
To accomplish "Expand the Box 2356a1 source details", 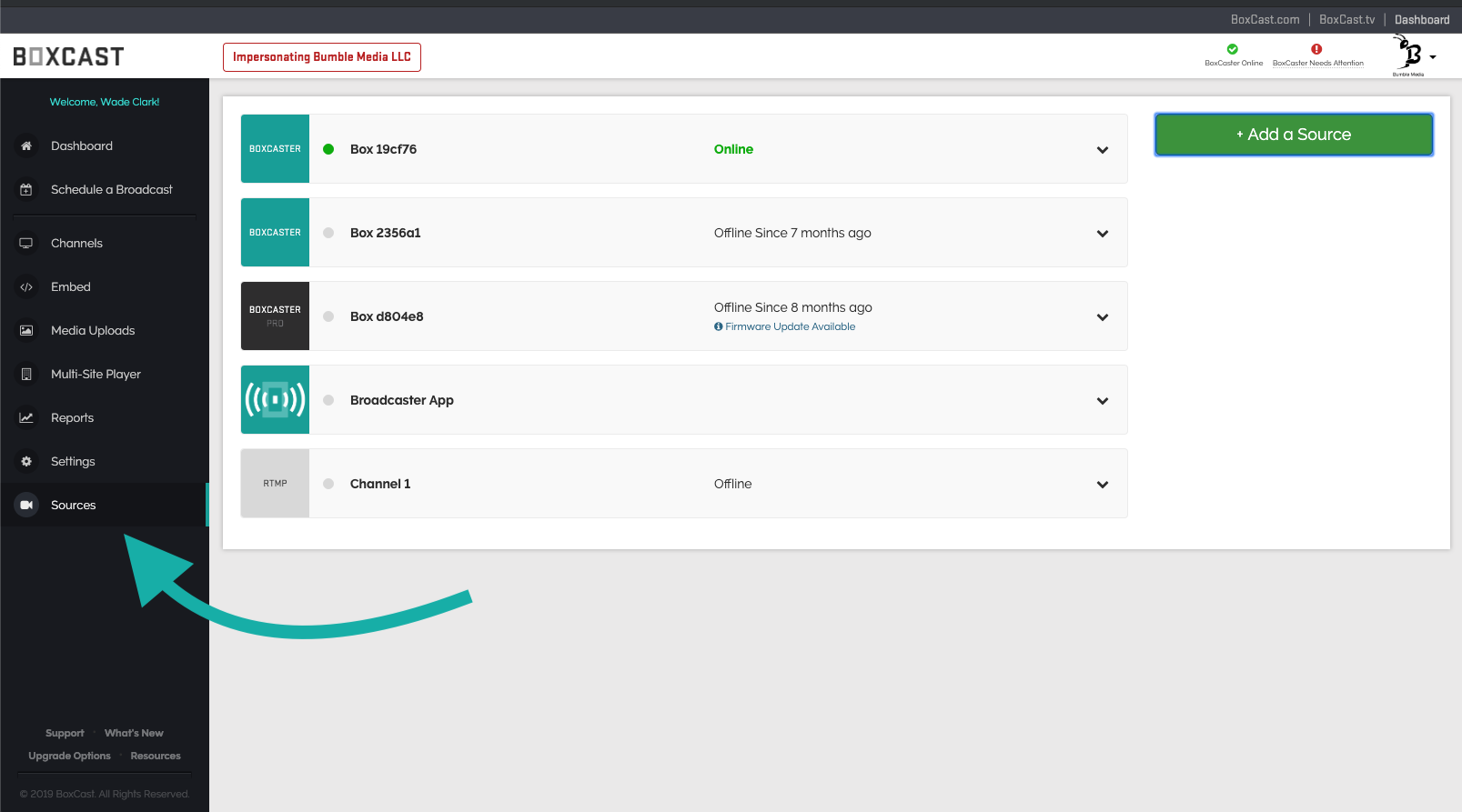I will tap(1102, 234).
